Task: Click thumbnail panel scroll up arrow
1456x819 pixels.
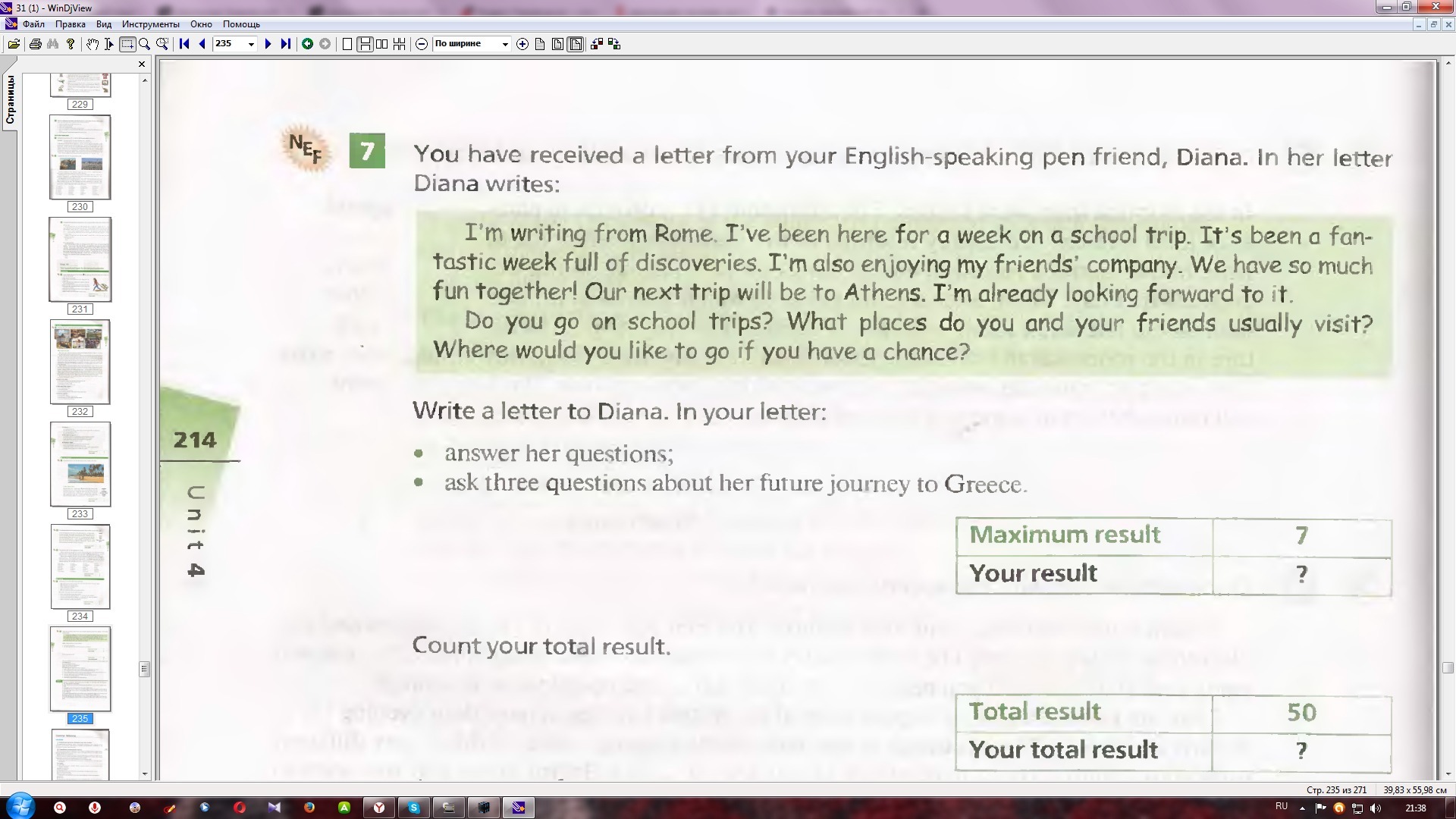Action: point(145,80)
